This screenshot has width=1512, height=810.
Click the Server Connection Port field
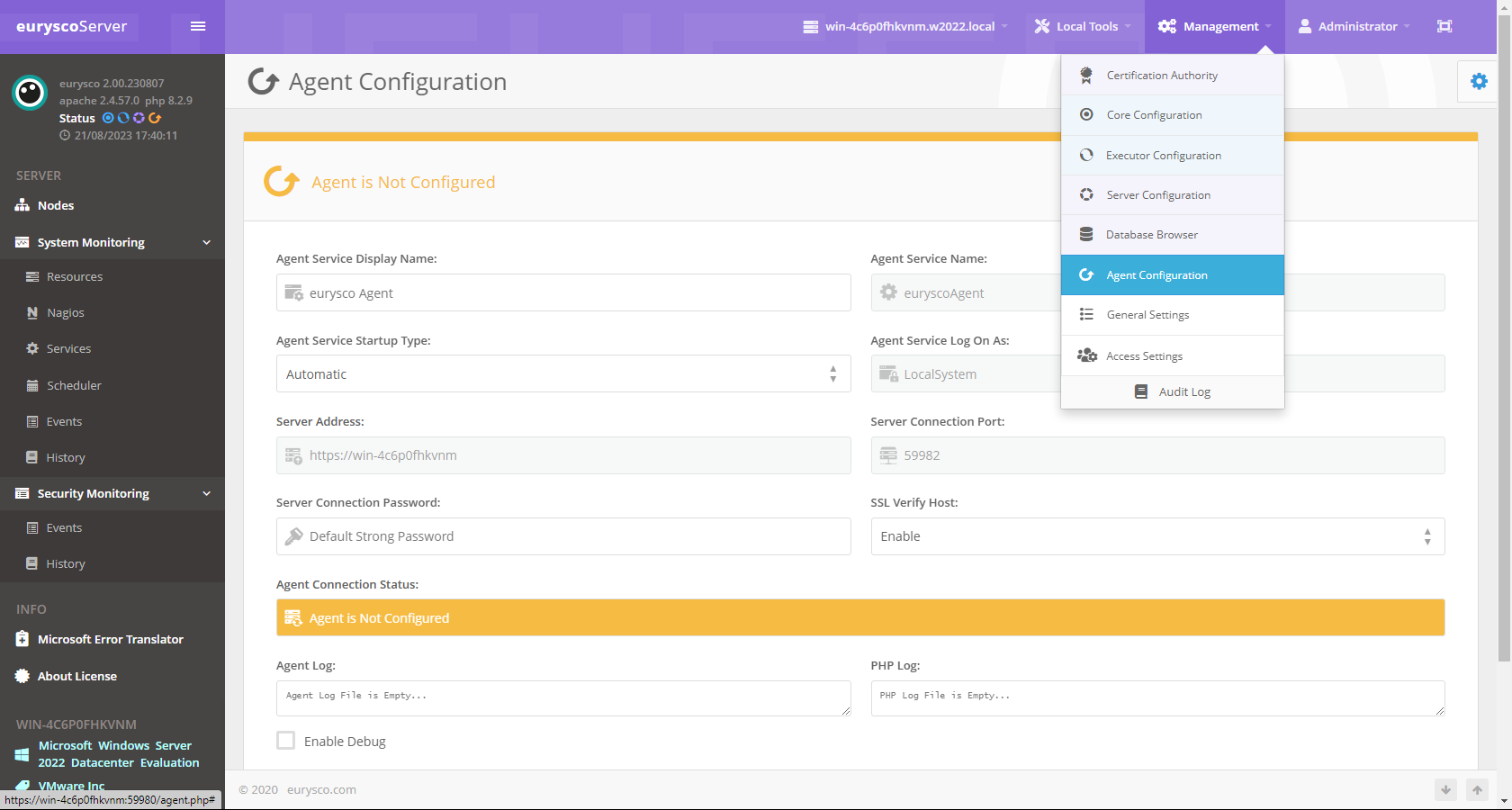1157,455
